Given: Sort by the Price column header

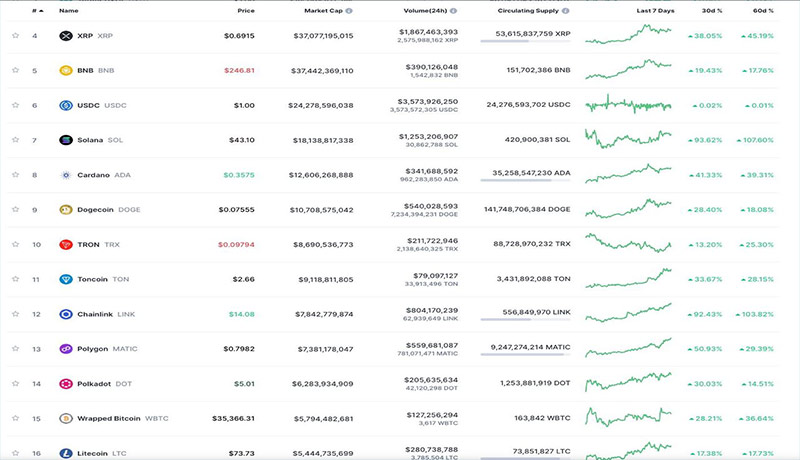Looking at the screenshot, I should tap(246, 10).
